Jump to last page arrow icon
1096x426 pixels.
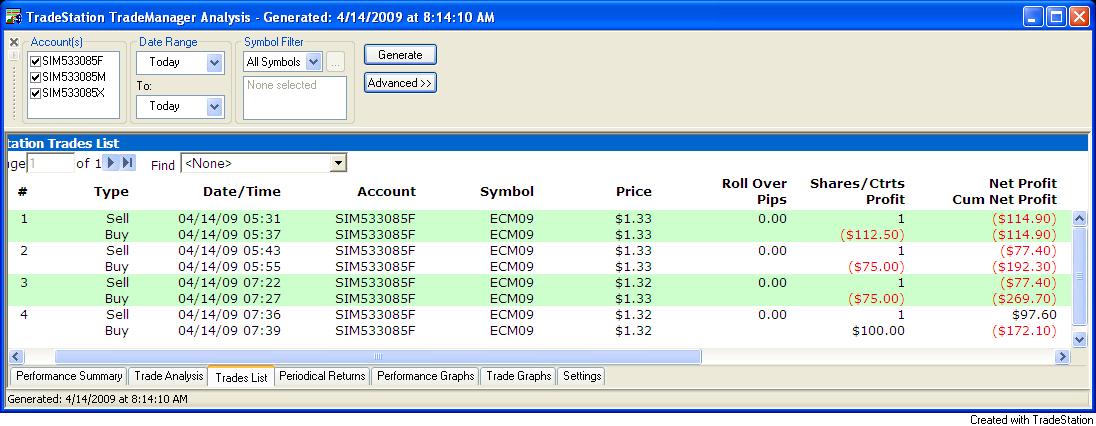tap(127, 163)
